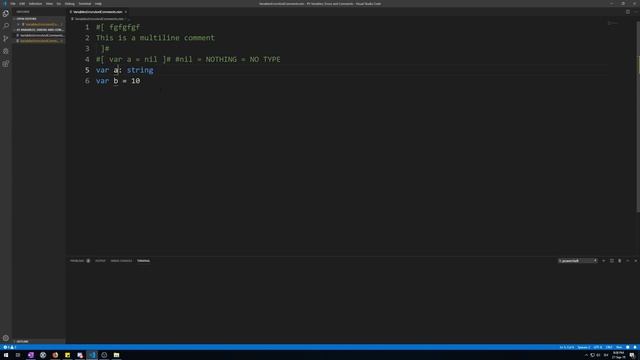Click feedback smiley in status bar
Screen dimensions: 640x360
pos(628,347)
